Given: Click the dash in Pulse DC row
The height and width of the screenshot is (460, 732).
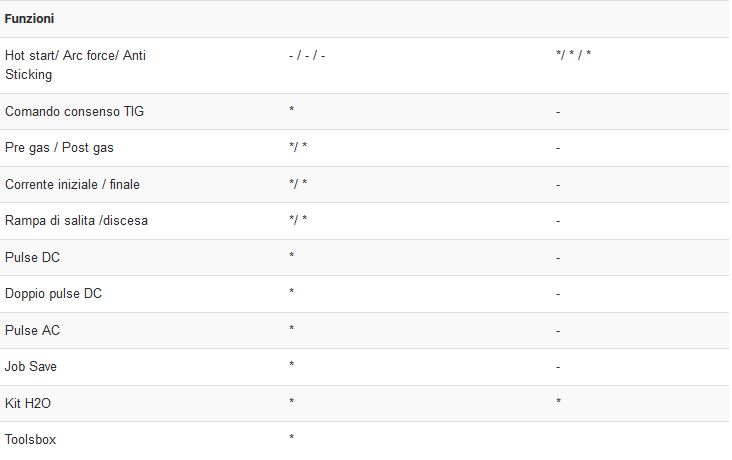Looking at the screenshot, I should click(558, 258).
